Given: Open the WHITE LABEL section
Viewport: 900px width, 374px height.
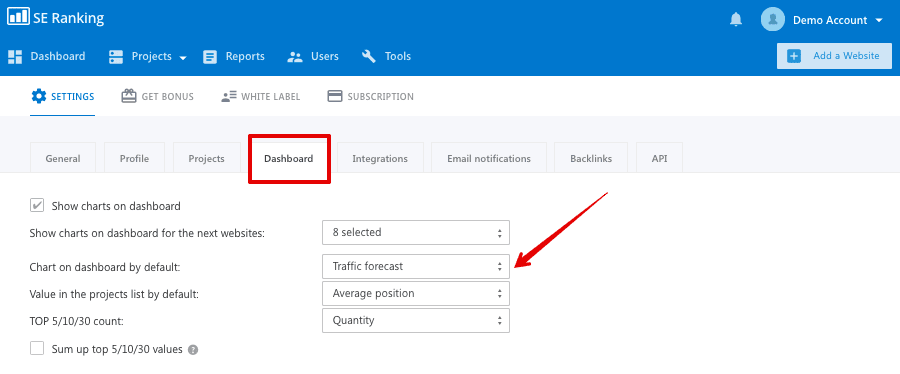Looking at the screenshot, I should click(270, 96).
